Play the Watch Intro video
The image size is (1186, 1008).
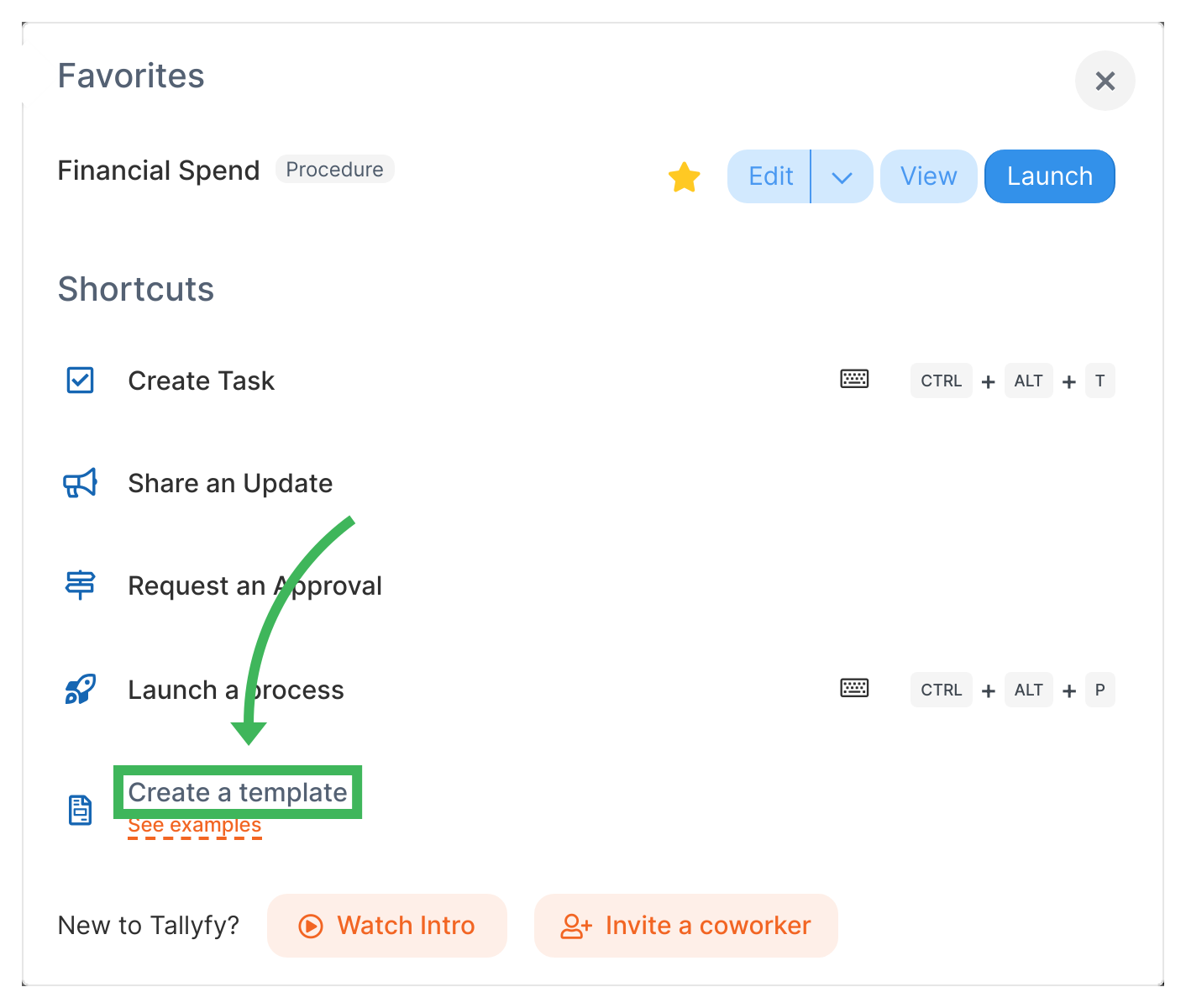387,926
